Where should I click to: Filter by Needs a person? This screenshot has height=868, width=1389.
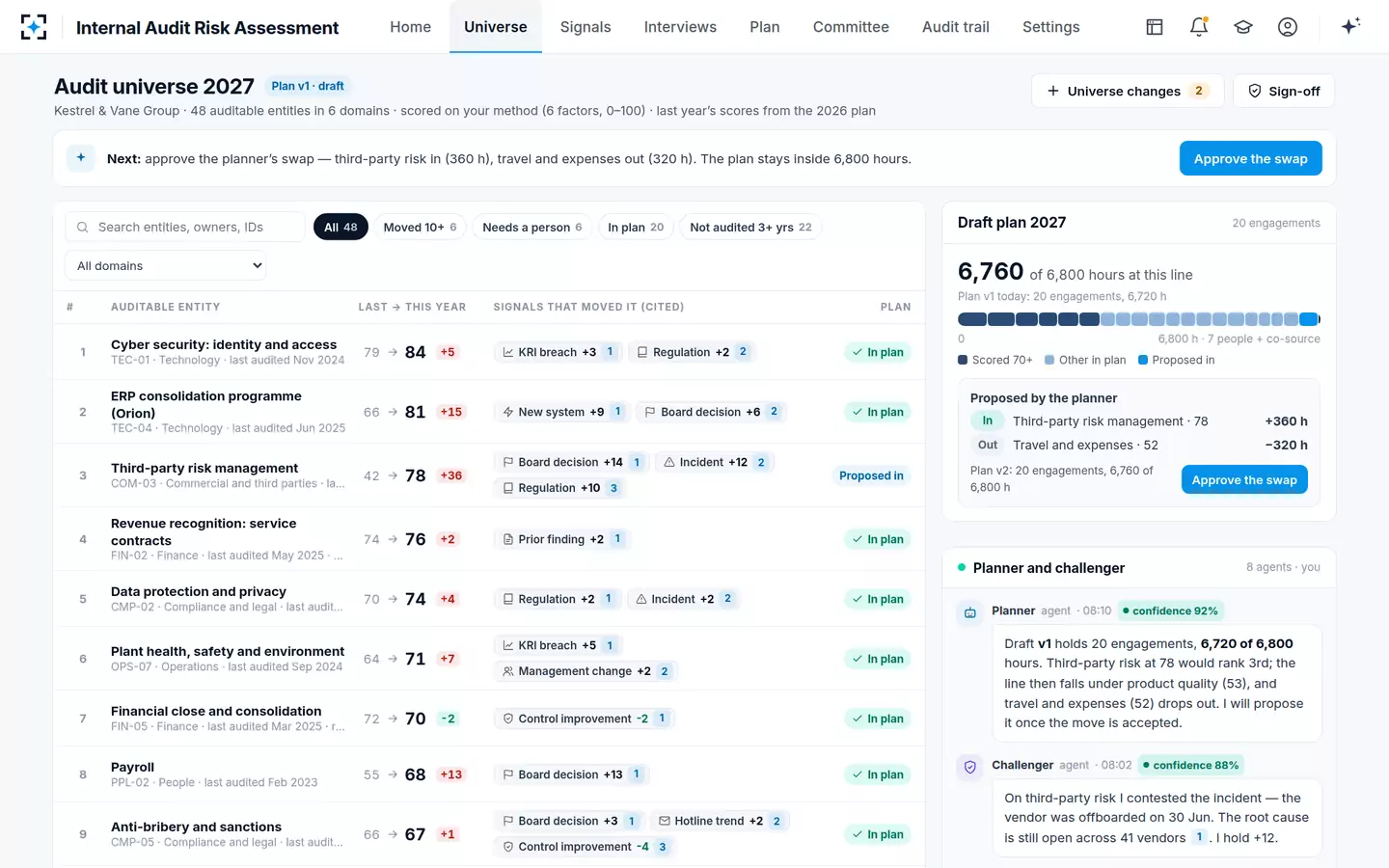pos(531,228)
